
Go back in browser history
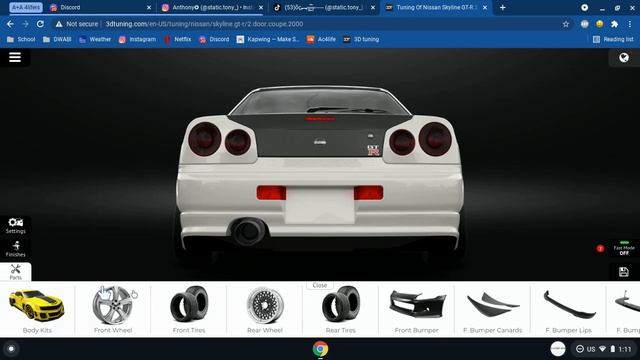[x=10, y=24]
